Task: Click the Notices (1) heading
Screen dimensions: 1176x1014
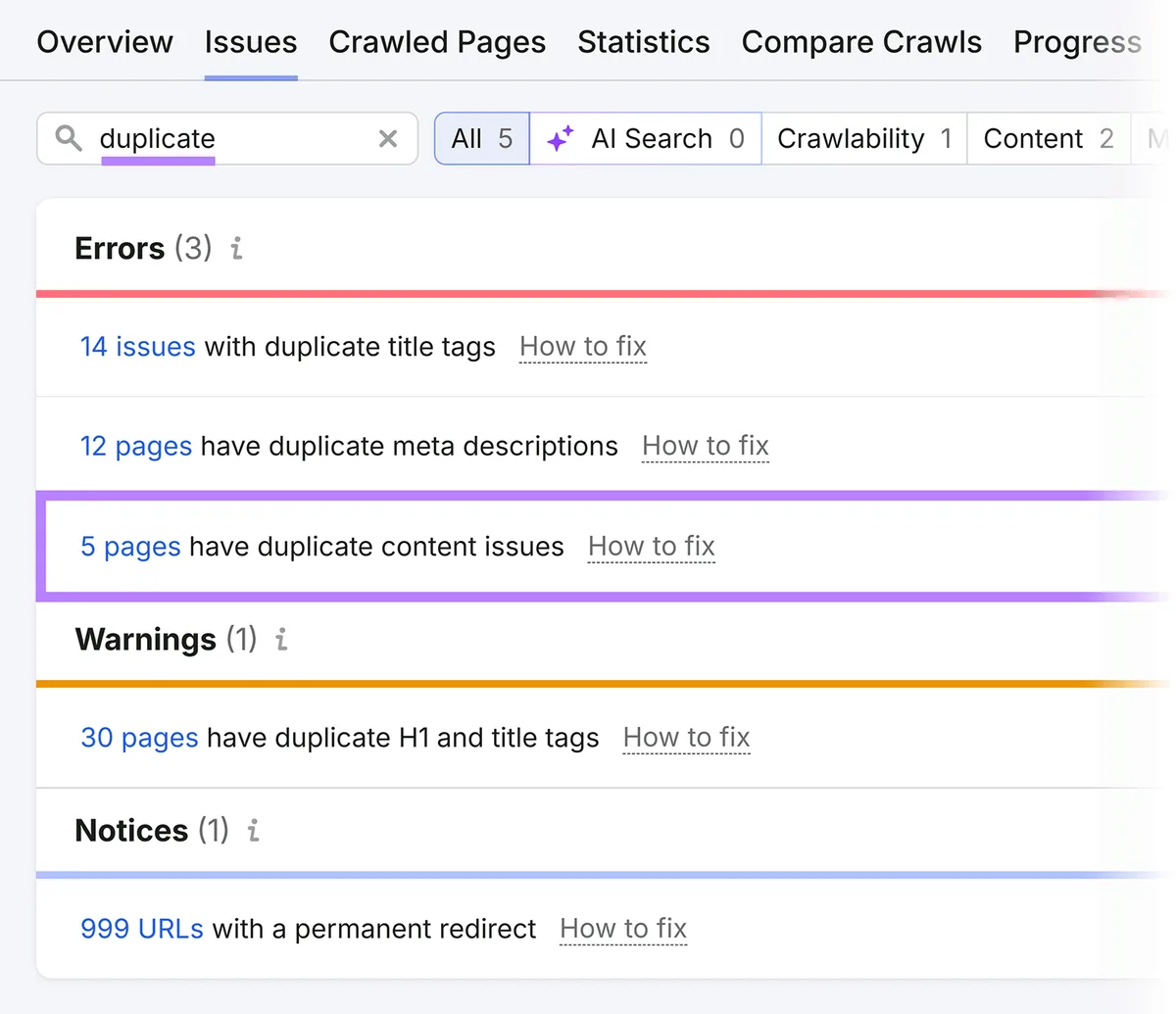Action: [152, 831]
